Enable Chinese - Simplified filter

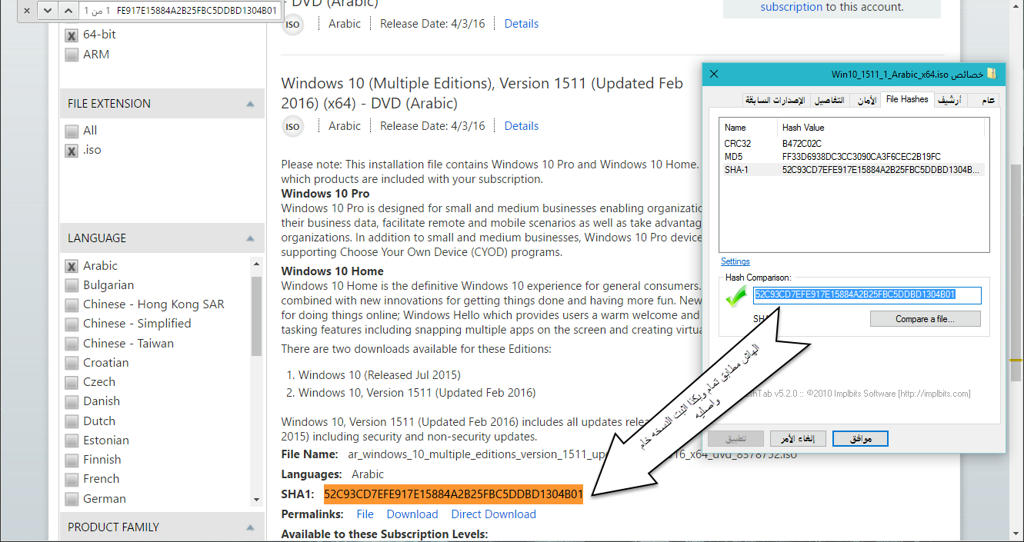(72, 324)
